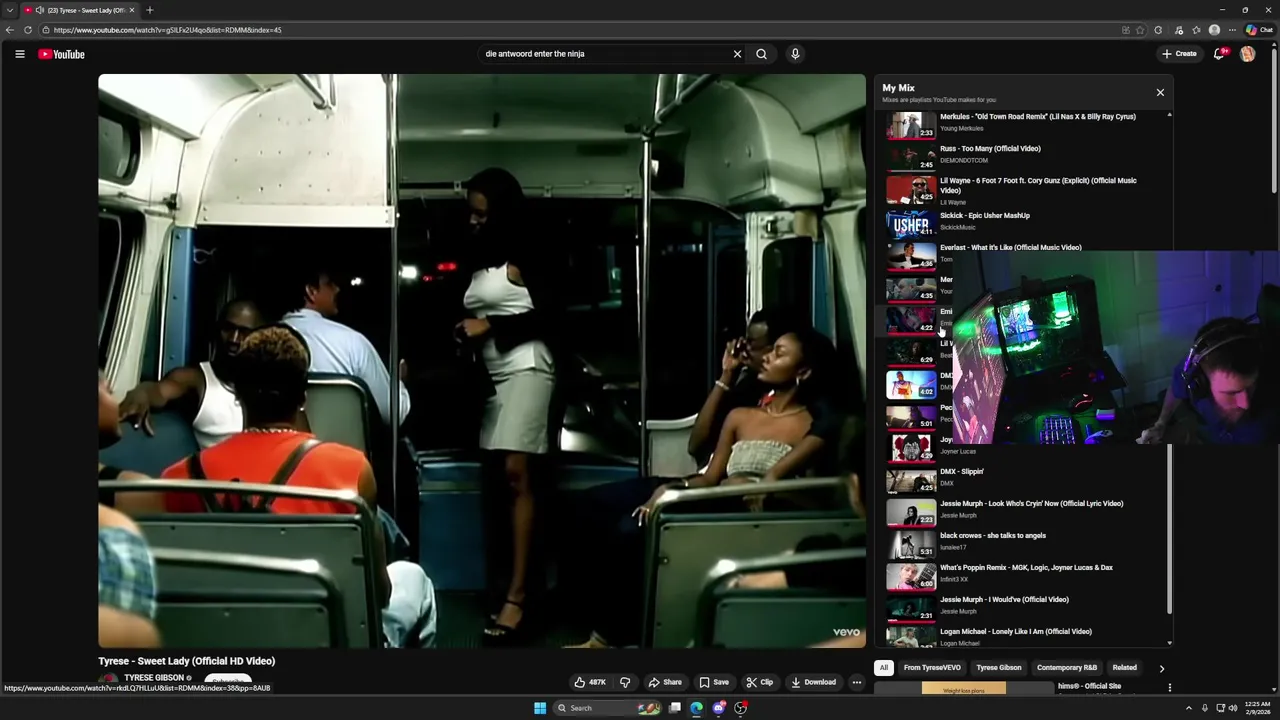The image size is (1280, 720).
Task: Open the Windows Start menu
Action: [x=540, y=708]
